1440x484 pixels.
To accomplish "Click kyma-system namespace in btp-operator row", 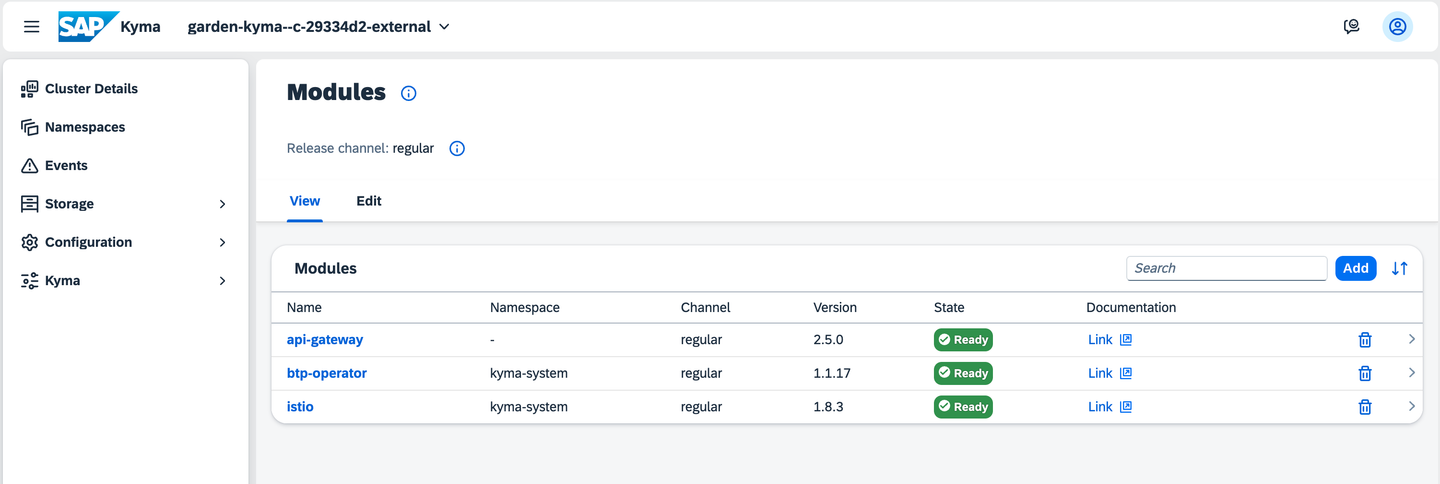I will tap(529, 373).
